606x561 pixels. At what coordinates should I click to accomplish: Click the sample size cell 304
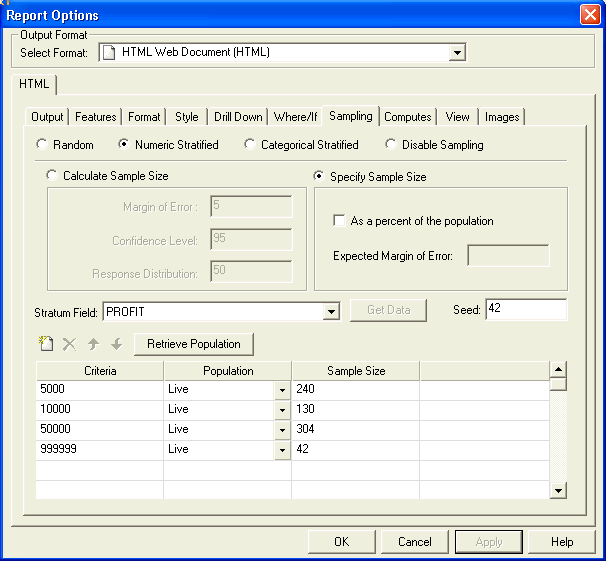click(x=356, y=430)
